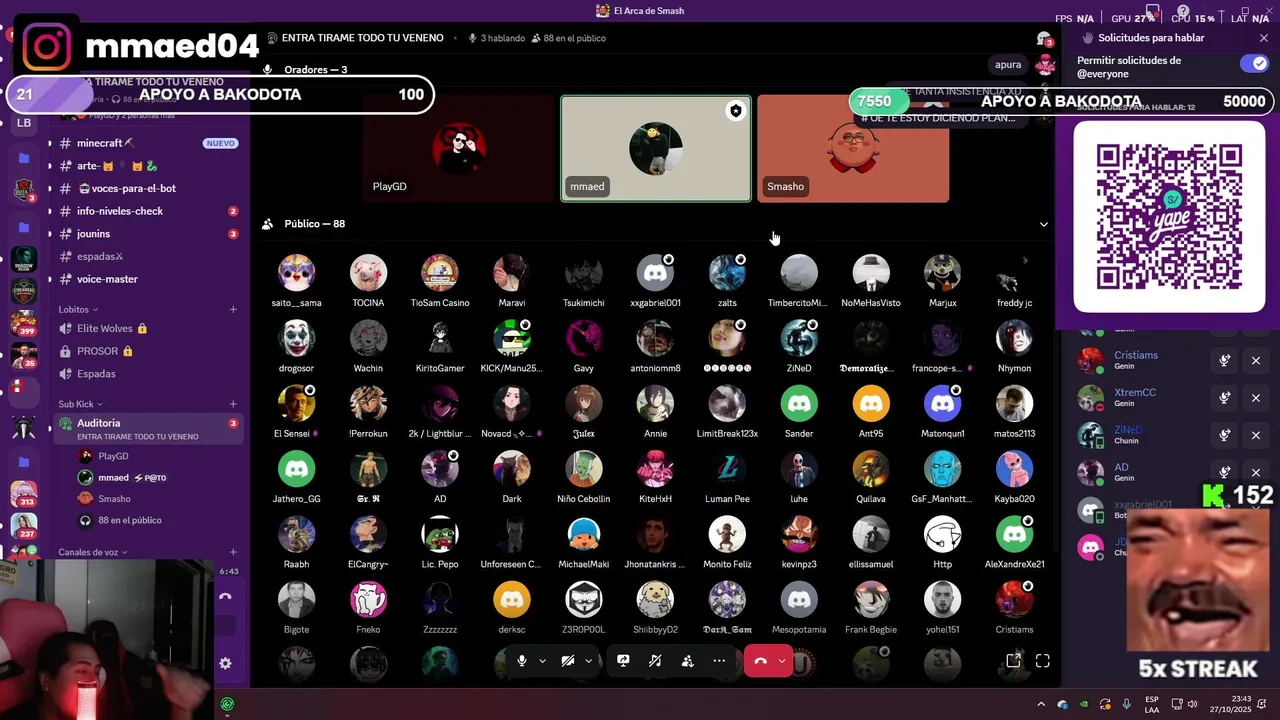The image size is (1280, 720).
Task: Mute the microphone in the call bar
Action: click(521, 661)
